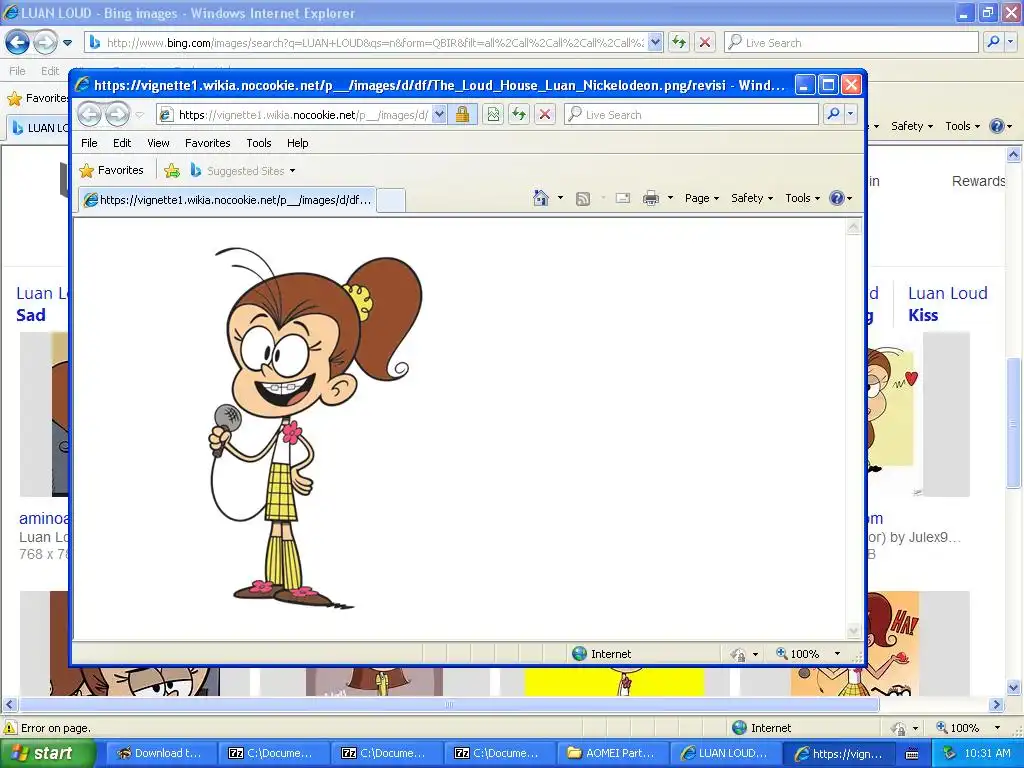Click the Refresh button in front window
1024x768 pixels.
[x=519, y=114]
